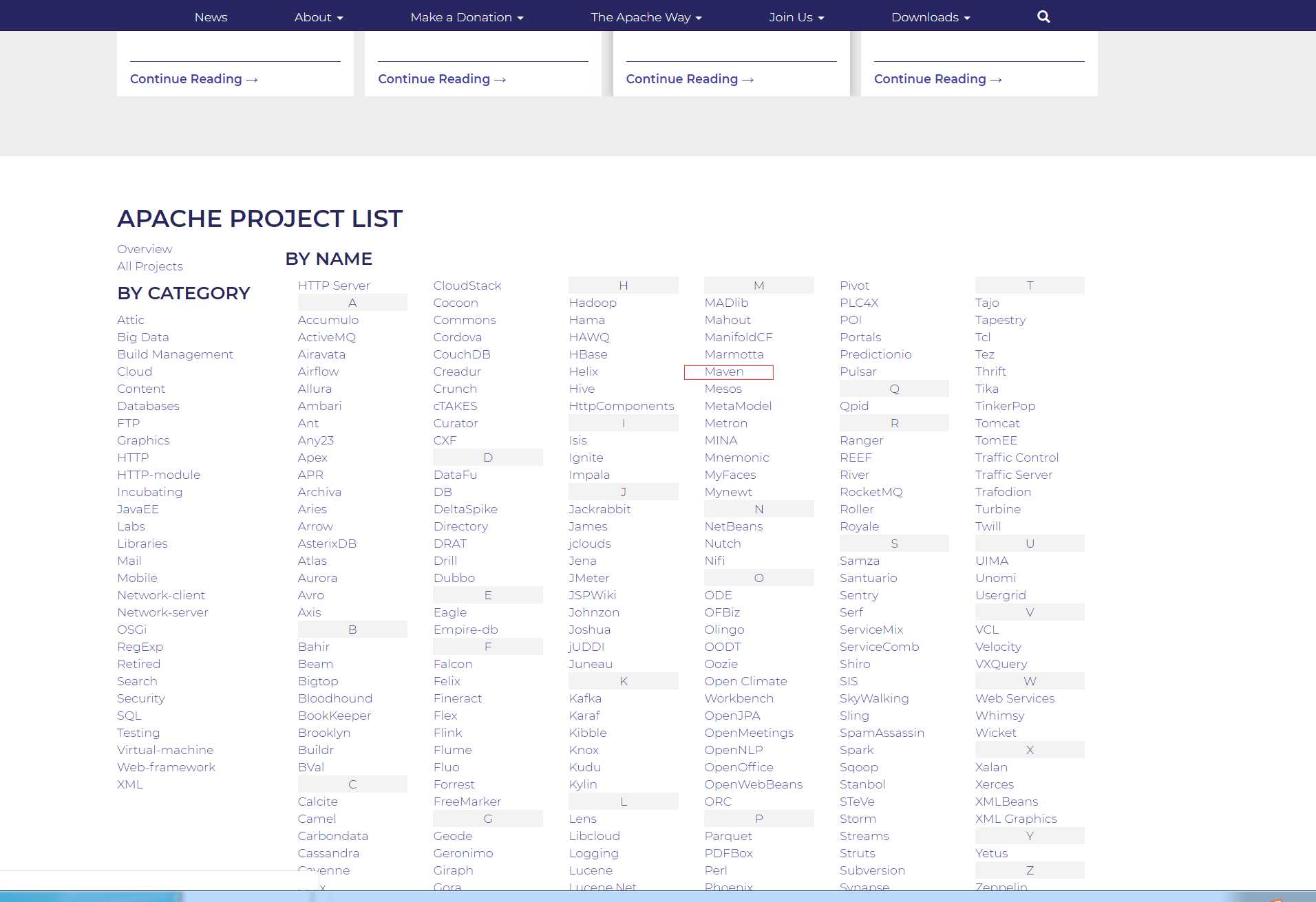Open the Traffic Server project link
1316x902 pixels.
click(1014, 475)
